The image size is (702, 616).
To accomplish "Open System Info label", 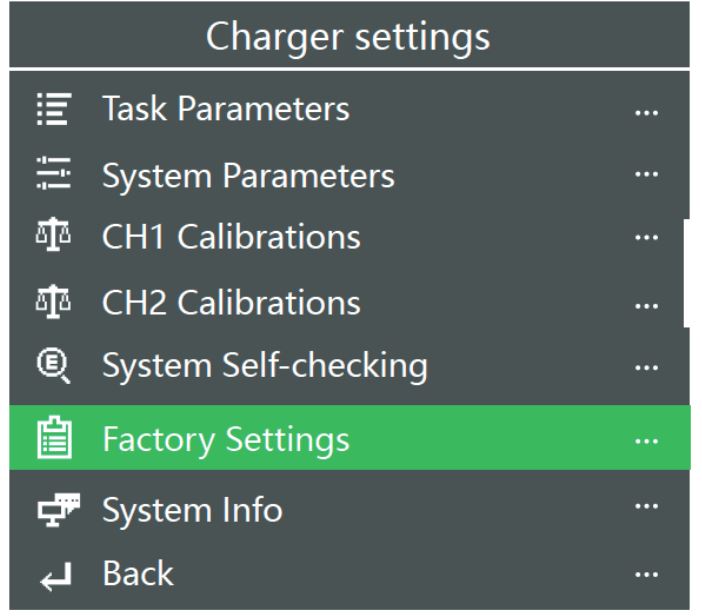I will 193,510.
